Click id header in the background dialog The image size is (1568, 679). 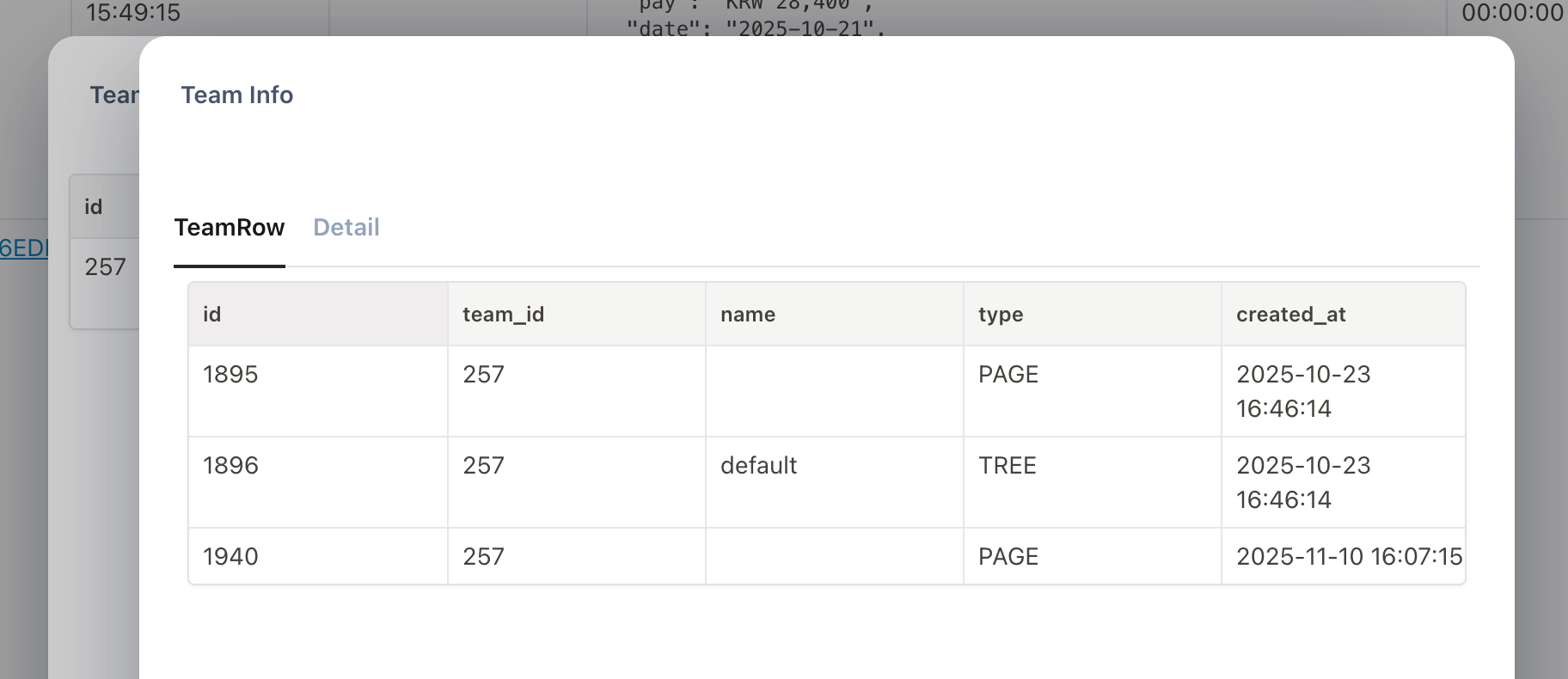(93, 207)
